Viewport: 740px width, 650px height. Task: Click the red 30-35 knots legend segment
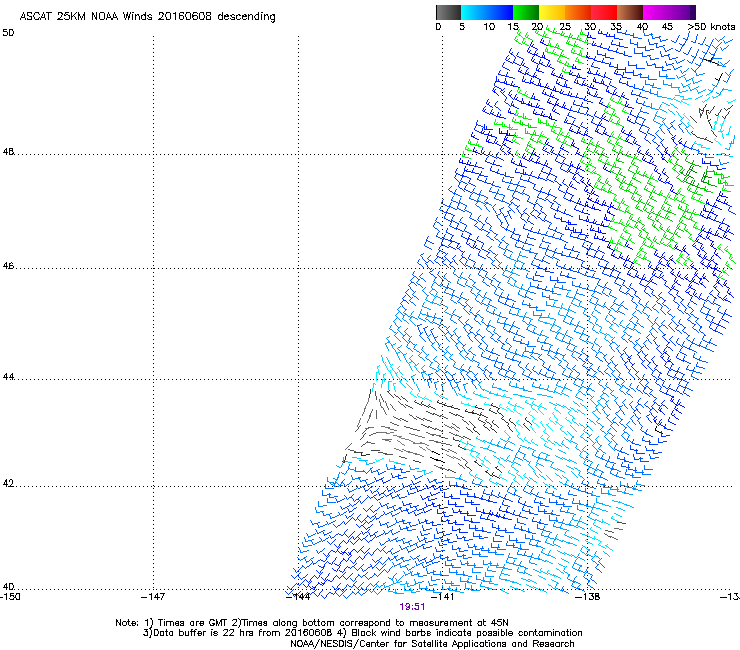[x=604, y=12]
